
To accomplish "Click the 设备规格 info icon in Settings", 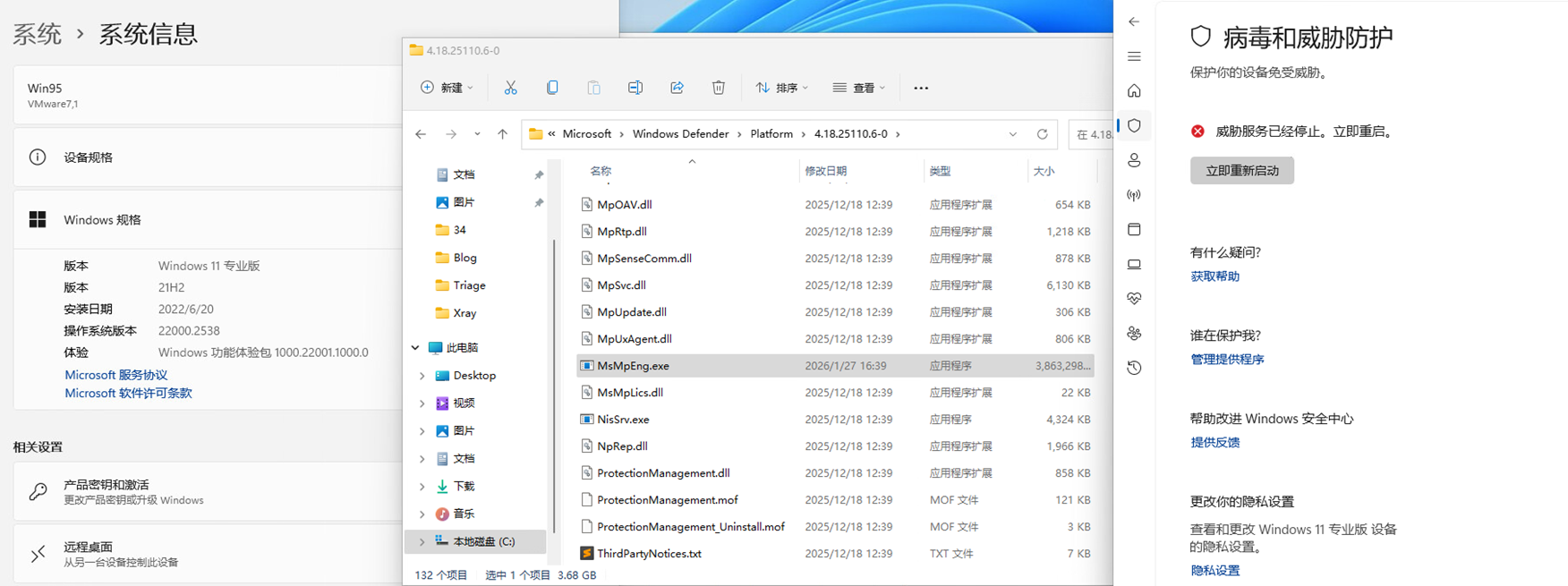I will (38, 157).
